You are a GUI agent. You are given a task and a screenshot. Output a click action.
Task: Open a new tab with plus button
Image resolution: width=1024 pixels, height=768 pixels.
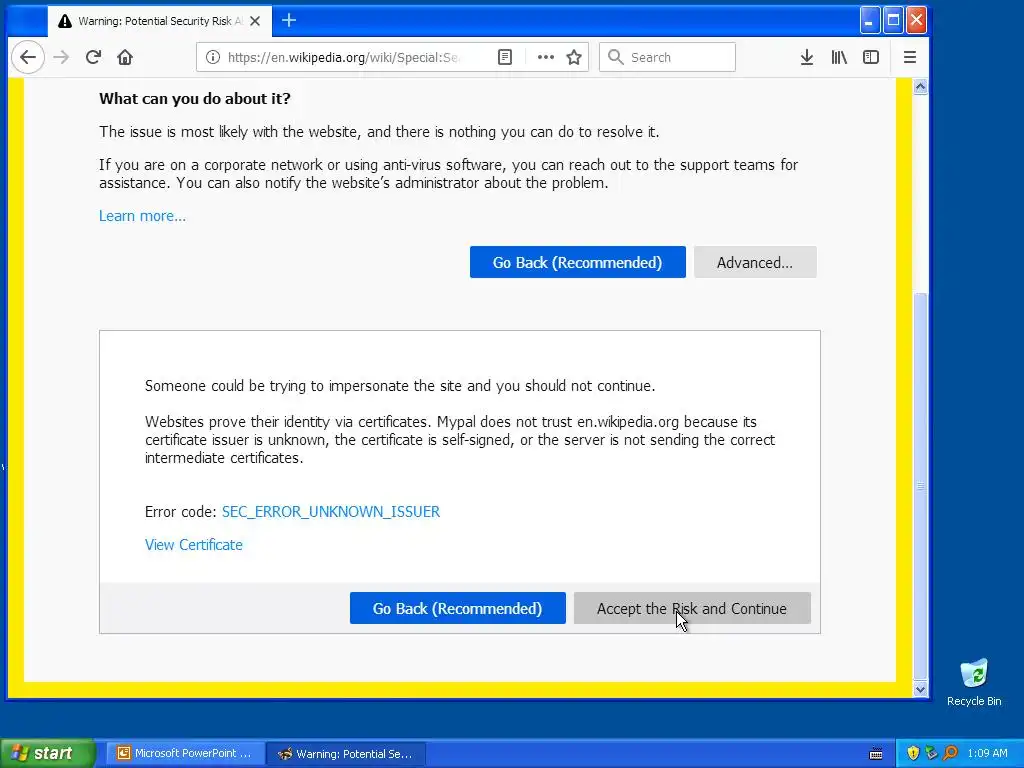(289, 21)
